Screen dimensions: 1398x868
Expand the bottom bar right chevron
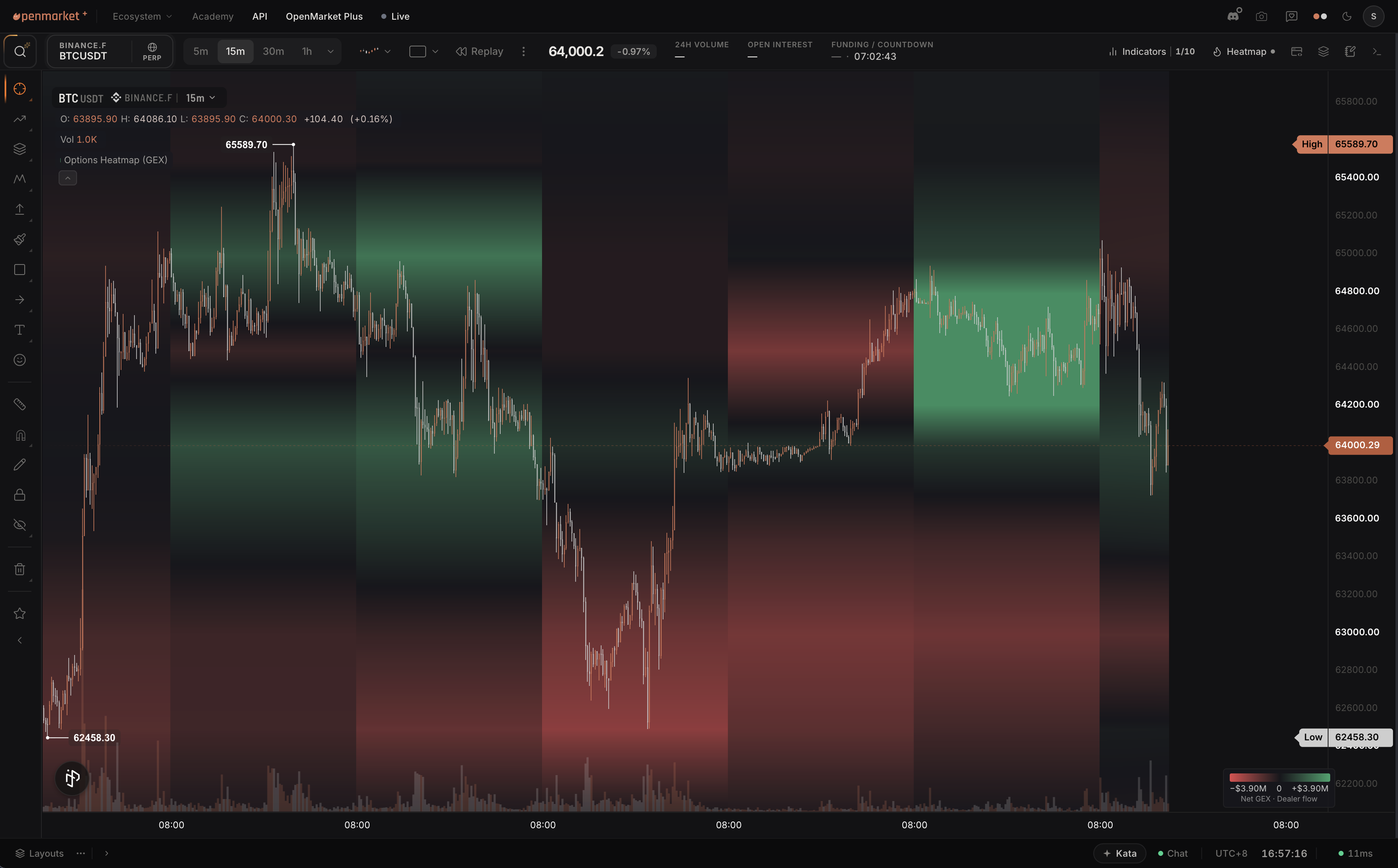[107, 853]
